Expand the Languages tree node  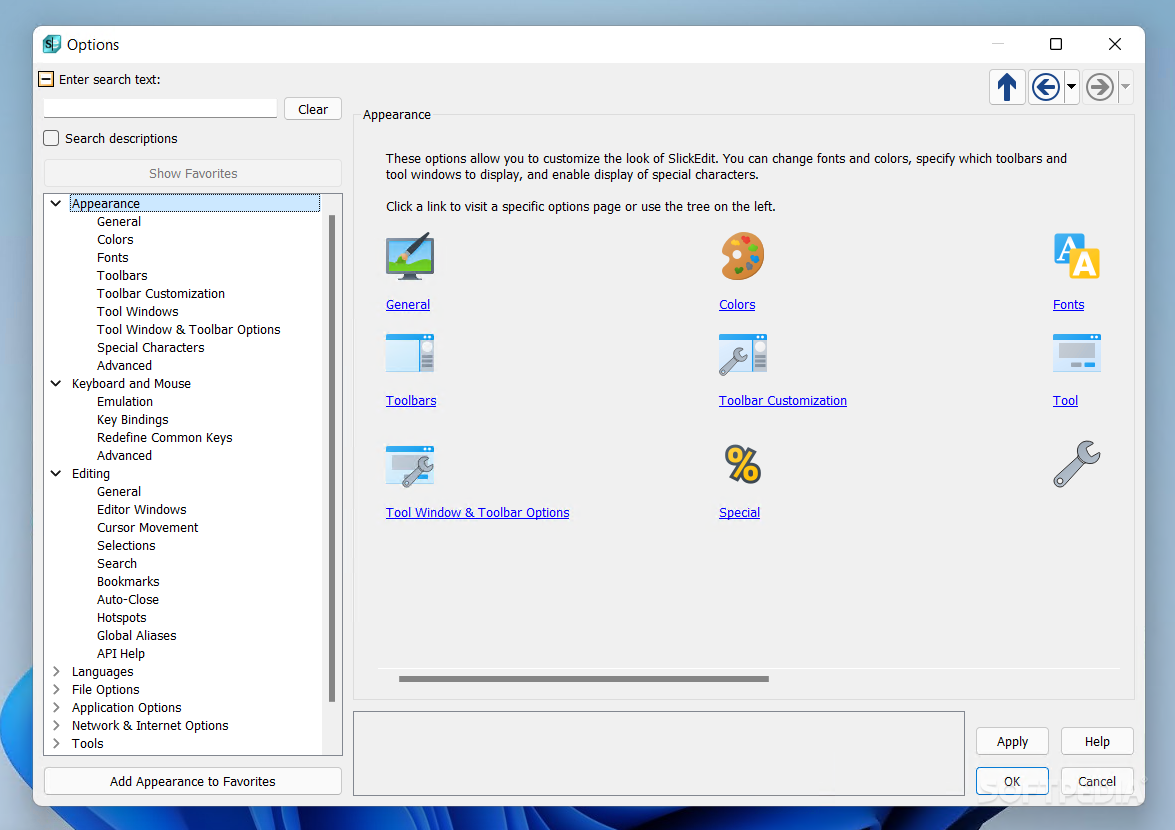(56, 671)
